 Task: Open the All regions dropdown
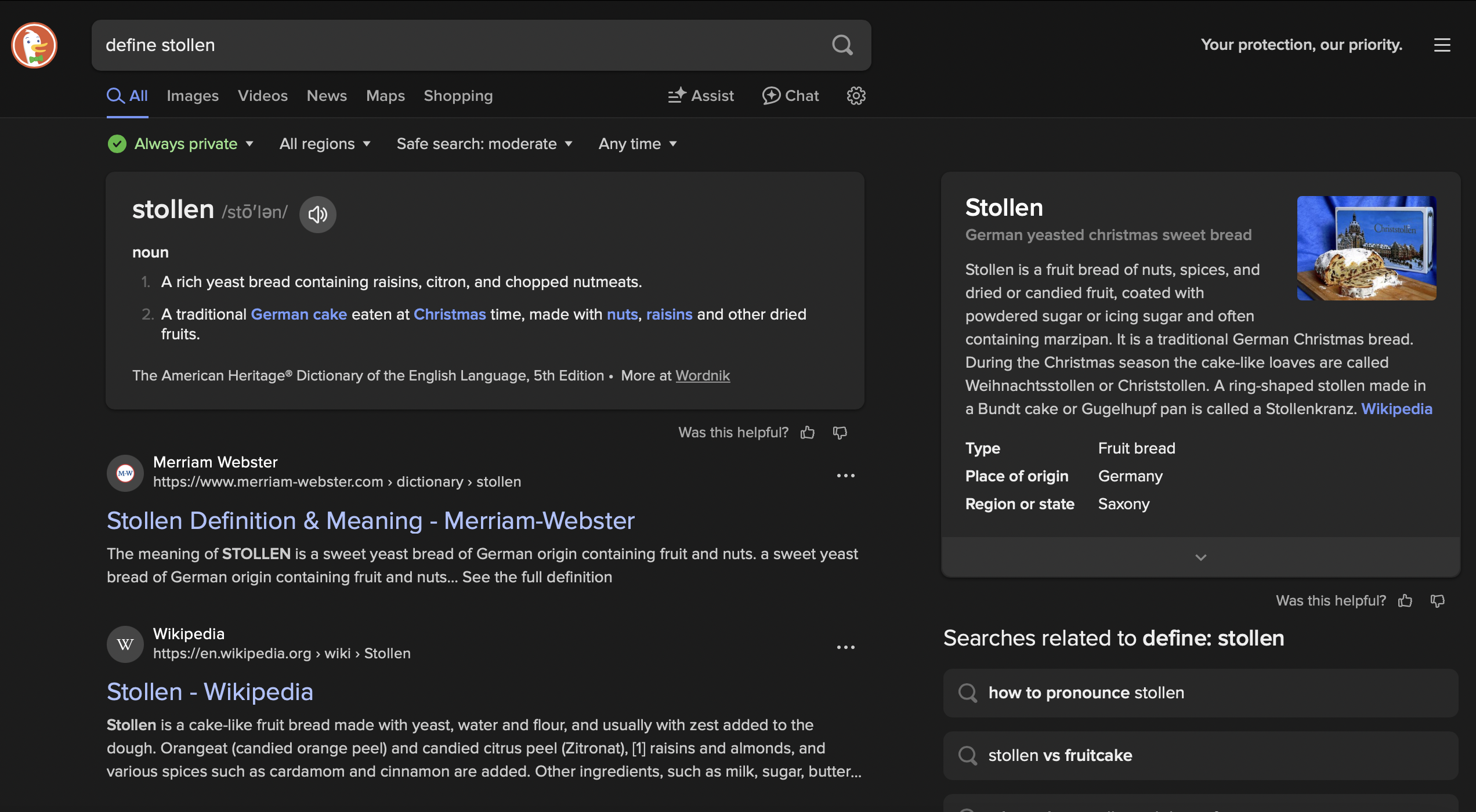pos(325,144)
